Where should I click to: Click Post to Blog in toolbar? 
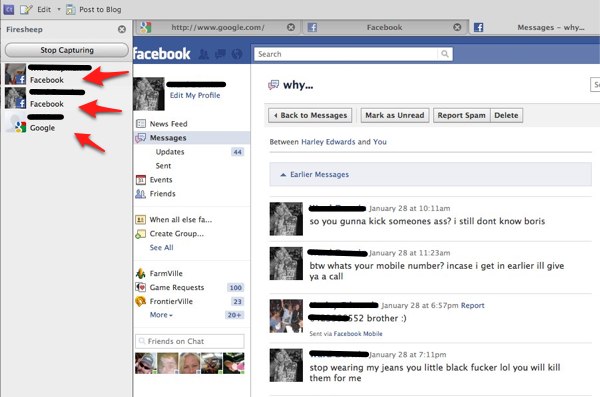coord(100,10)
